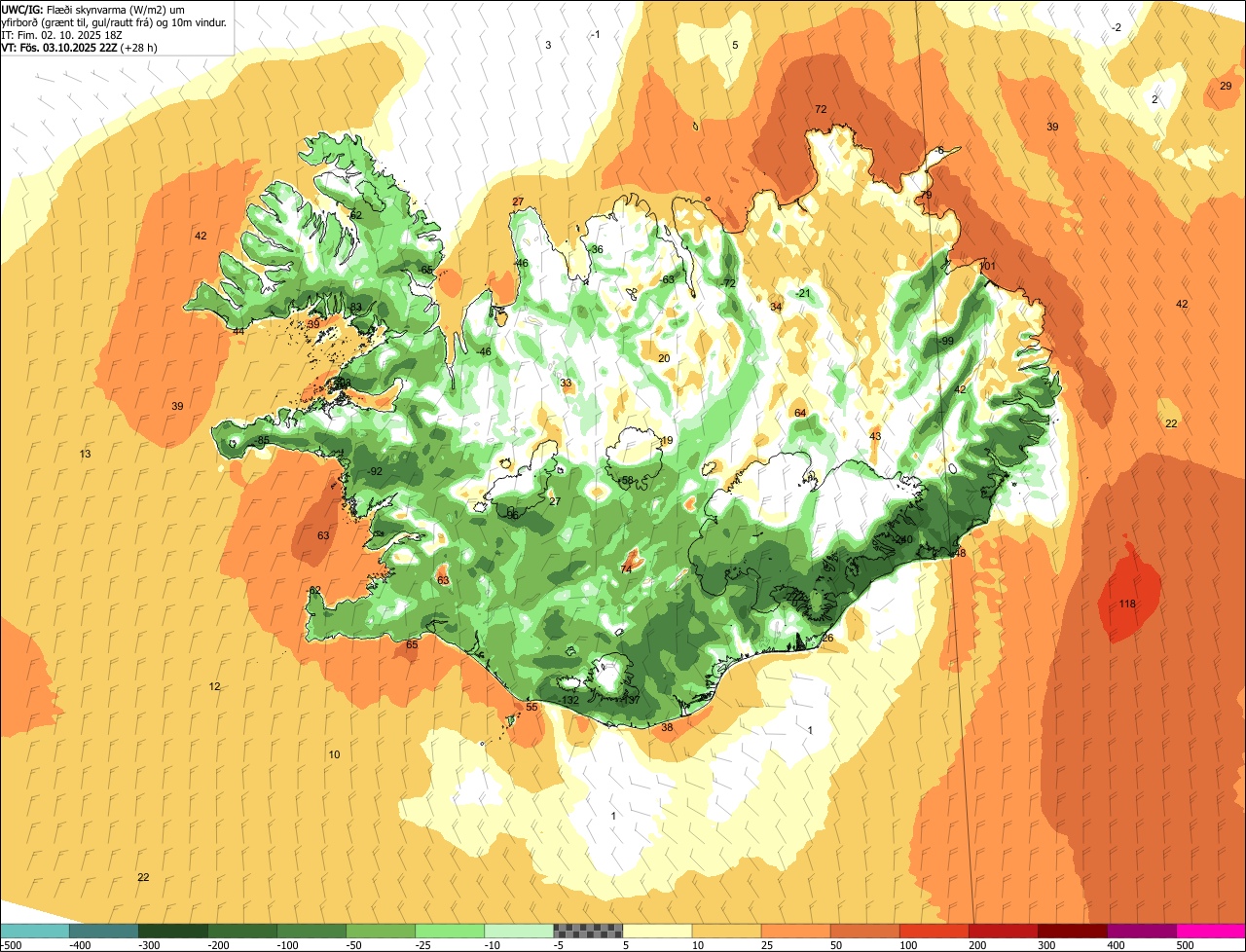Click the 50 to 100 dark orange swatch
Screen dimensions: 1246x952
(864, 931)
